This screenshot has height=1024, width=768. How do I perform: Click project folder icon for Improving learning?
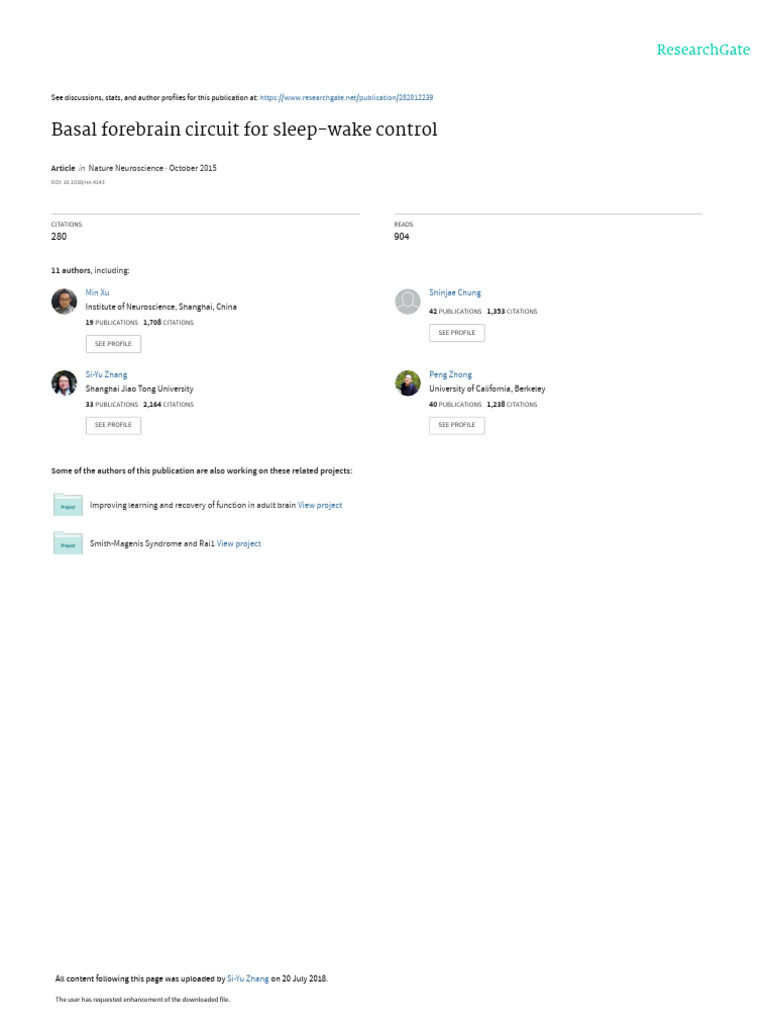click(x=68, y=505)
